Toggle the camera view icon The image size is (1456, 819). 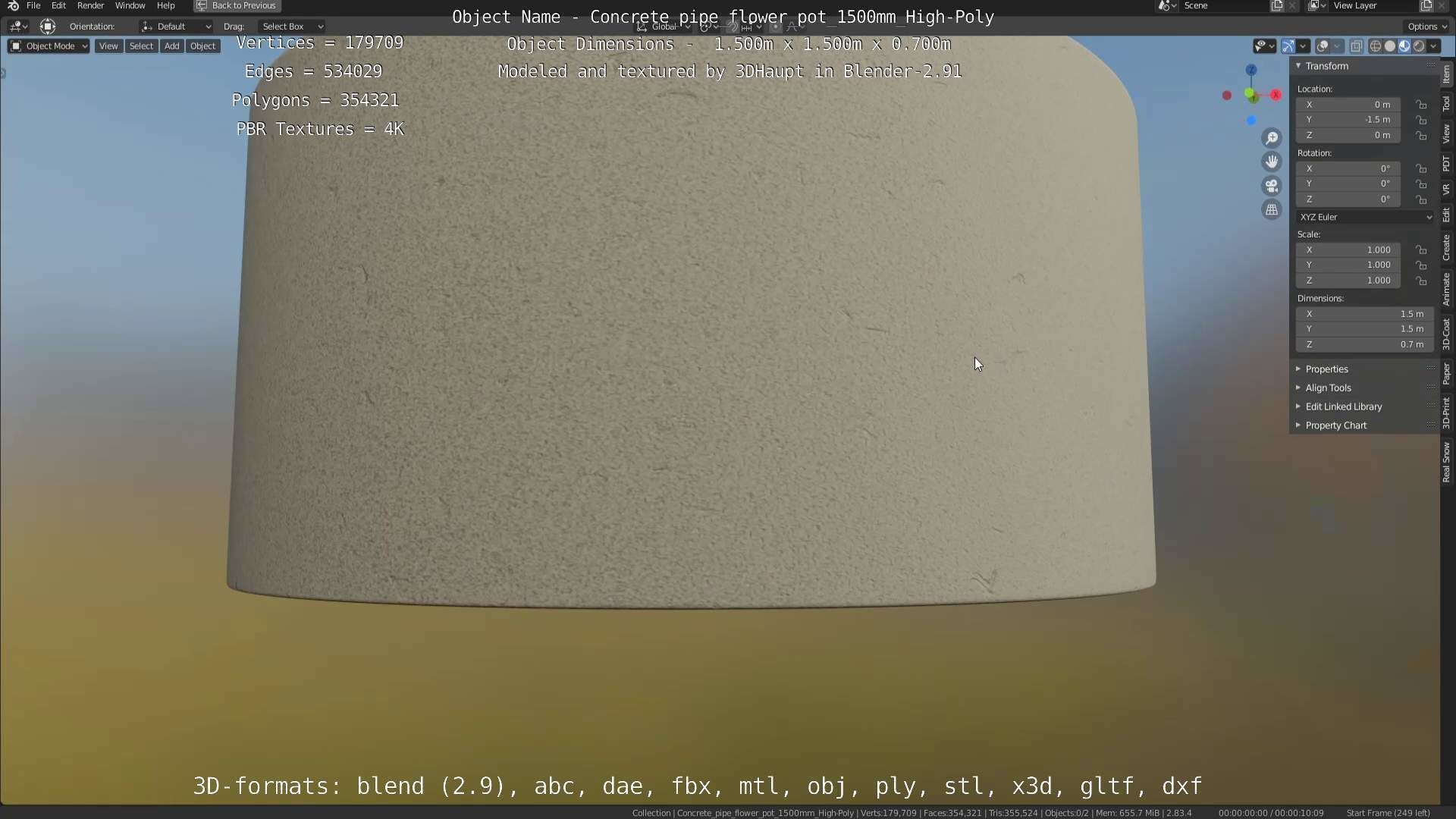coord(1272,186)
